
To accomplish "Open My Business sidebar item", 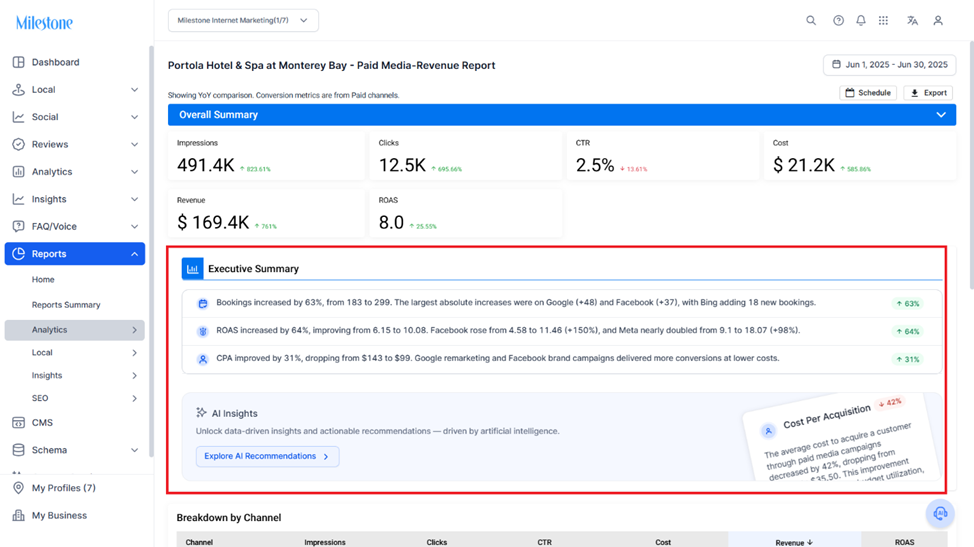I will [x=59, y=515].
